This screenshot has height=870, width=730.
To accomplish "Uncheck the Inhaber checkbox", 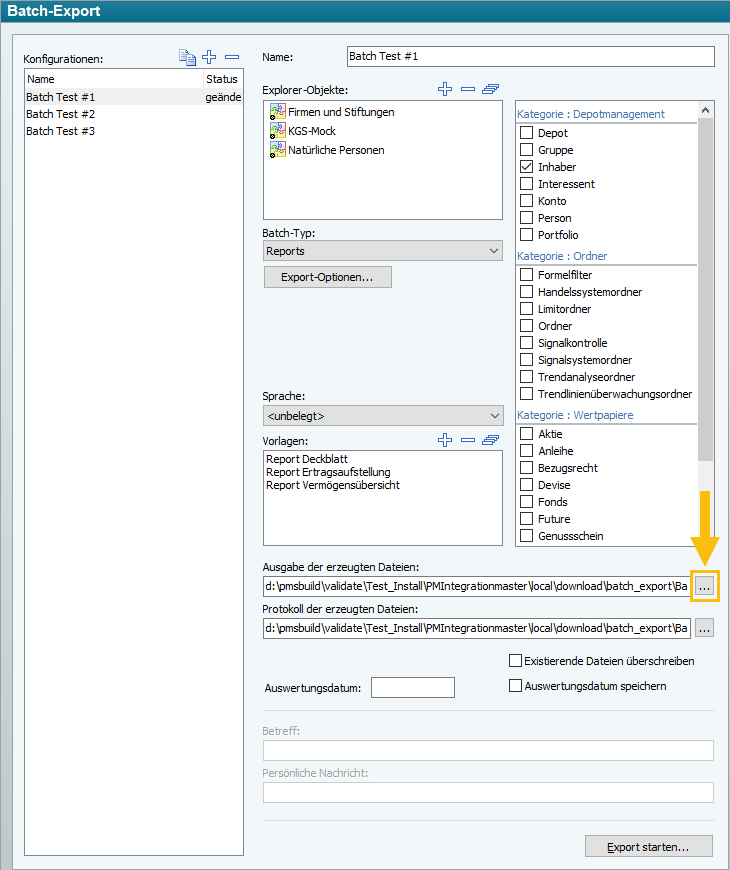I will click(x=527, y=167).
